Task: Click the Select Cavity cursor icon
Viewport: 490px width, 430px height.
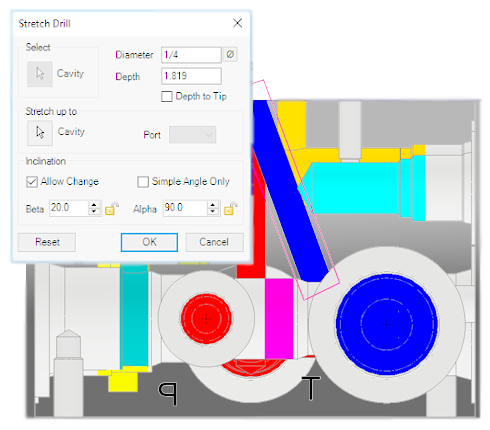Action: 40,74
